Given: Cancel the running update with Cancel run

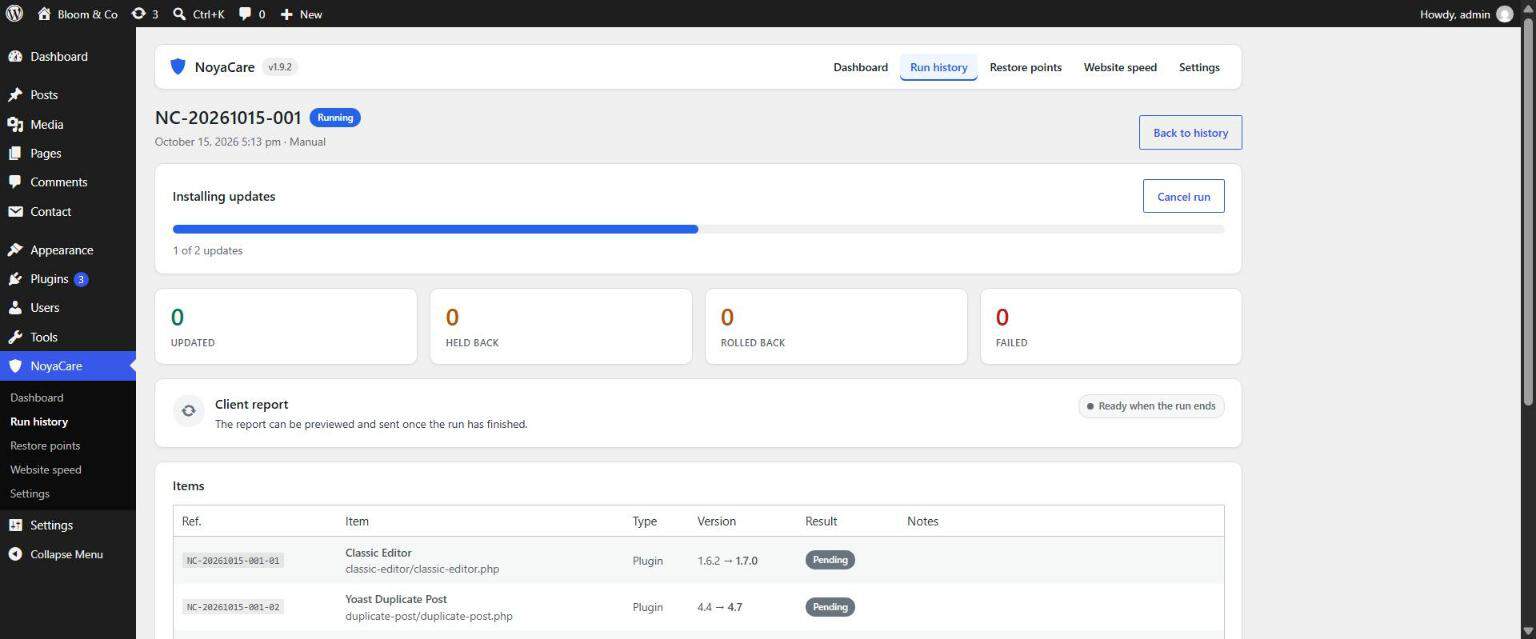Looking at the screenshot, I should pos(1183,196).
